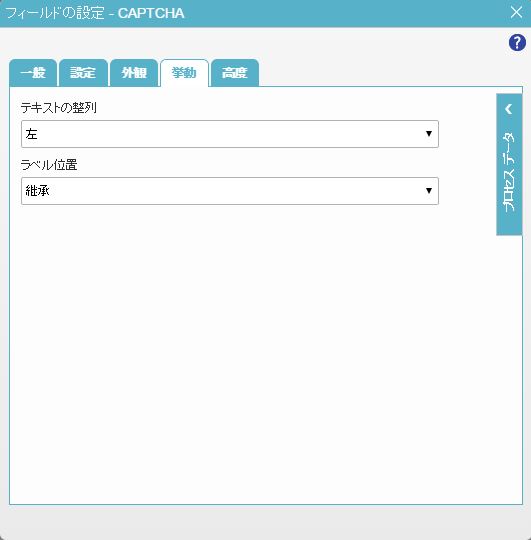This screenshot has height=540, width=531.
Task: Click the テキストの整列 field label
Action: pos(59,108)
